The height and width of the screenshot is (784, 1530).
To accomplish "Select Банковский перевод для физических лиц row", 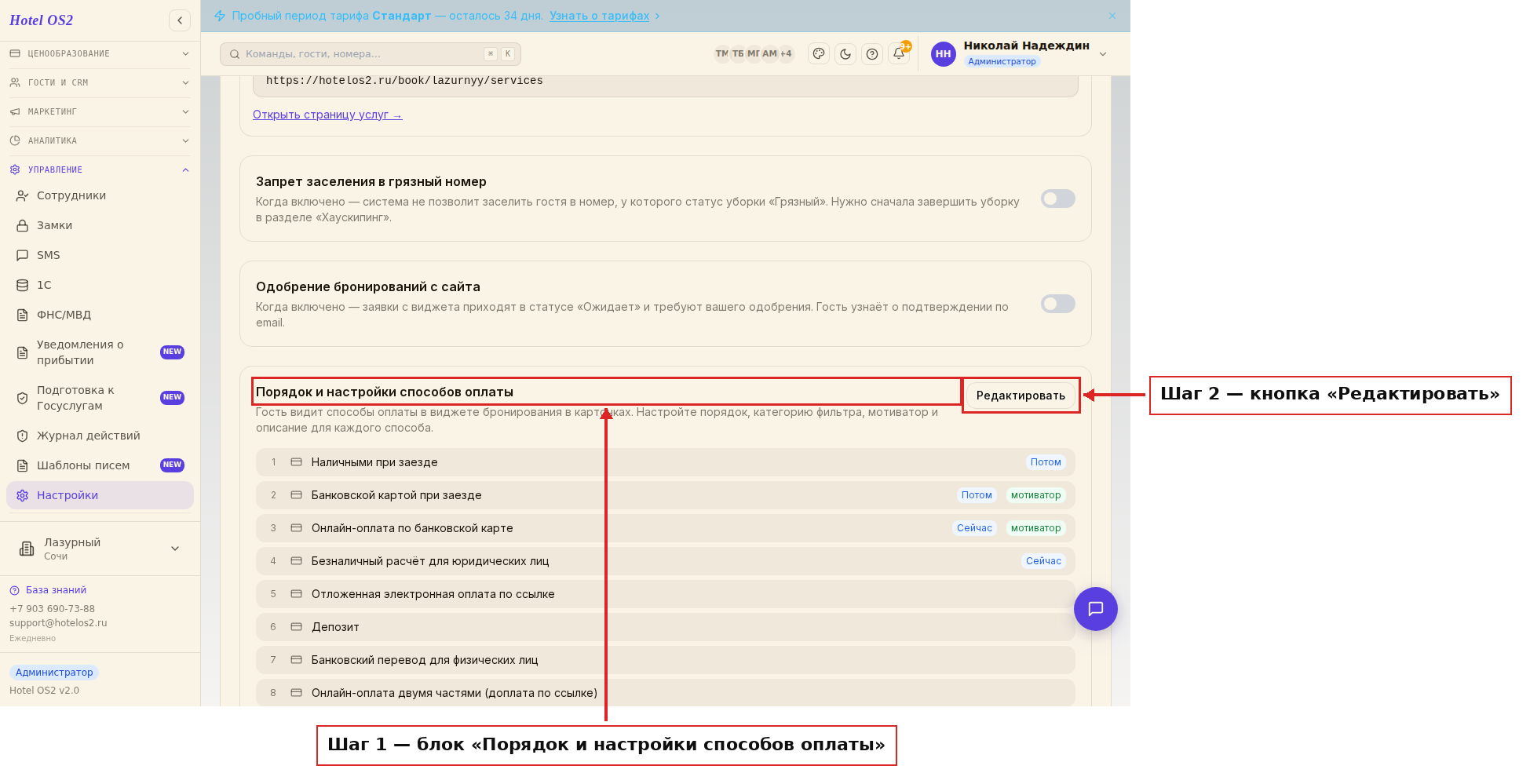I will pyautogui.click(x=666, y=660).
